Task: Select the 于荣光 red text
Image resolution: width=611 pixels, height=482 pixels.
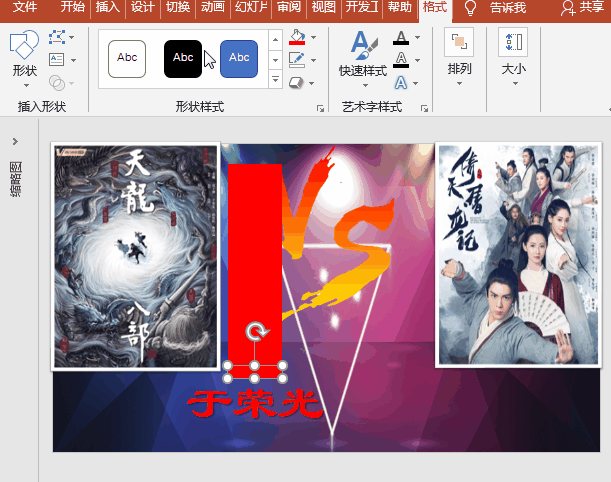Action: [x=255, y=404]
